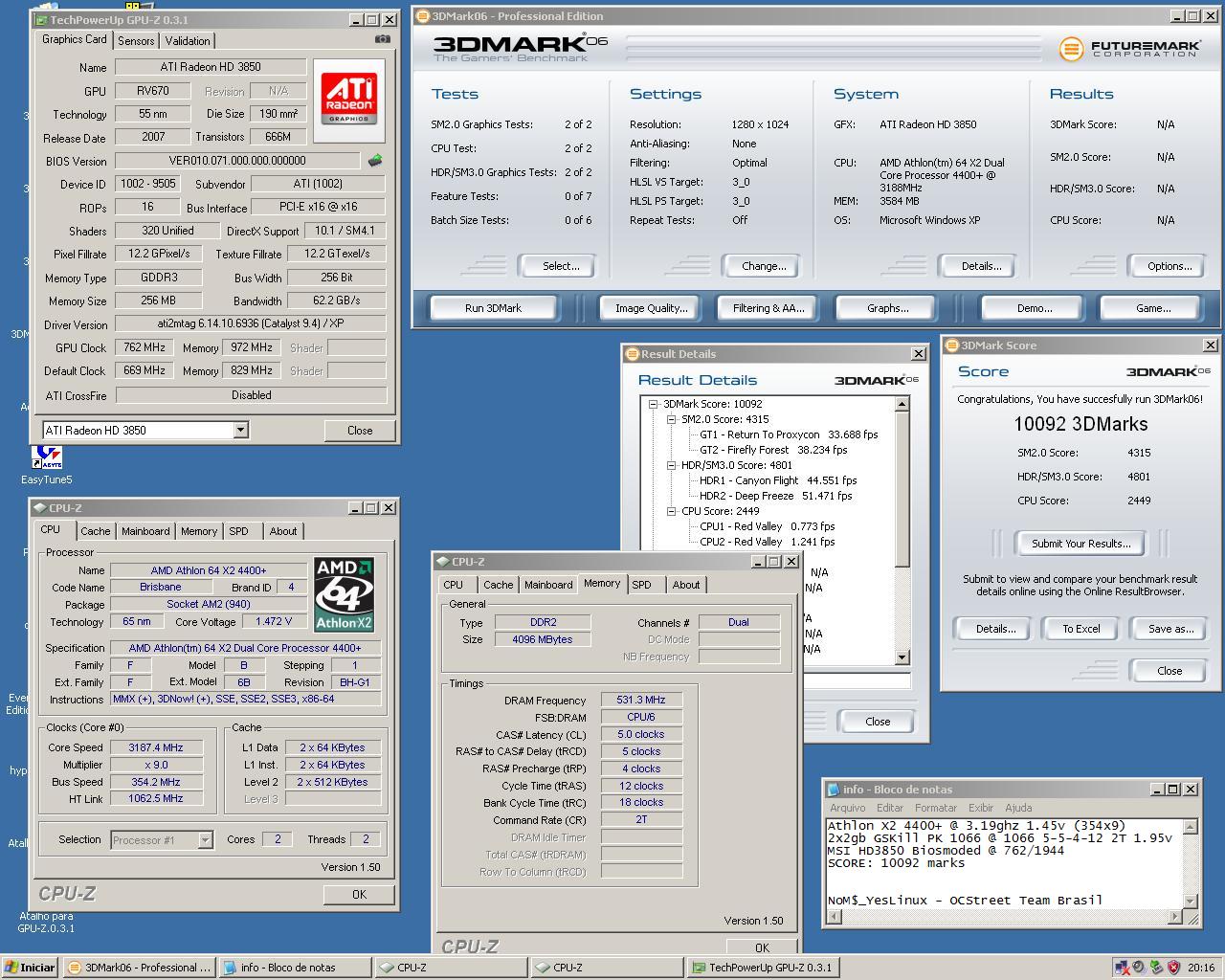Select HDR2 - Deep Freeze result row
The image size is (1225, 980).
[775, 496]
